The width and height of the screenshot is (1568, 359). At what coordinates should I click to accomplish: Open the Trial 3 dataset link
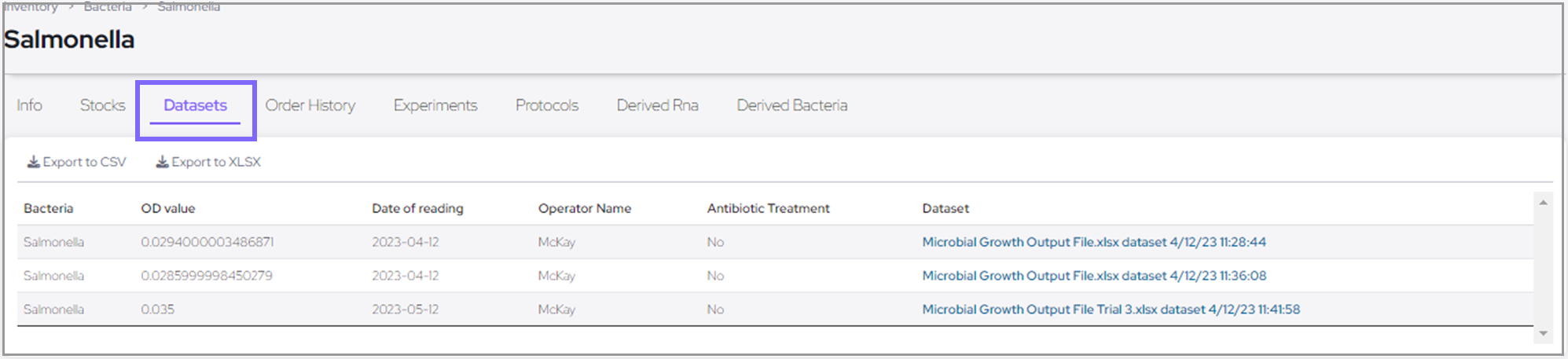1111,310
